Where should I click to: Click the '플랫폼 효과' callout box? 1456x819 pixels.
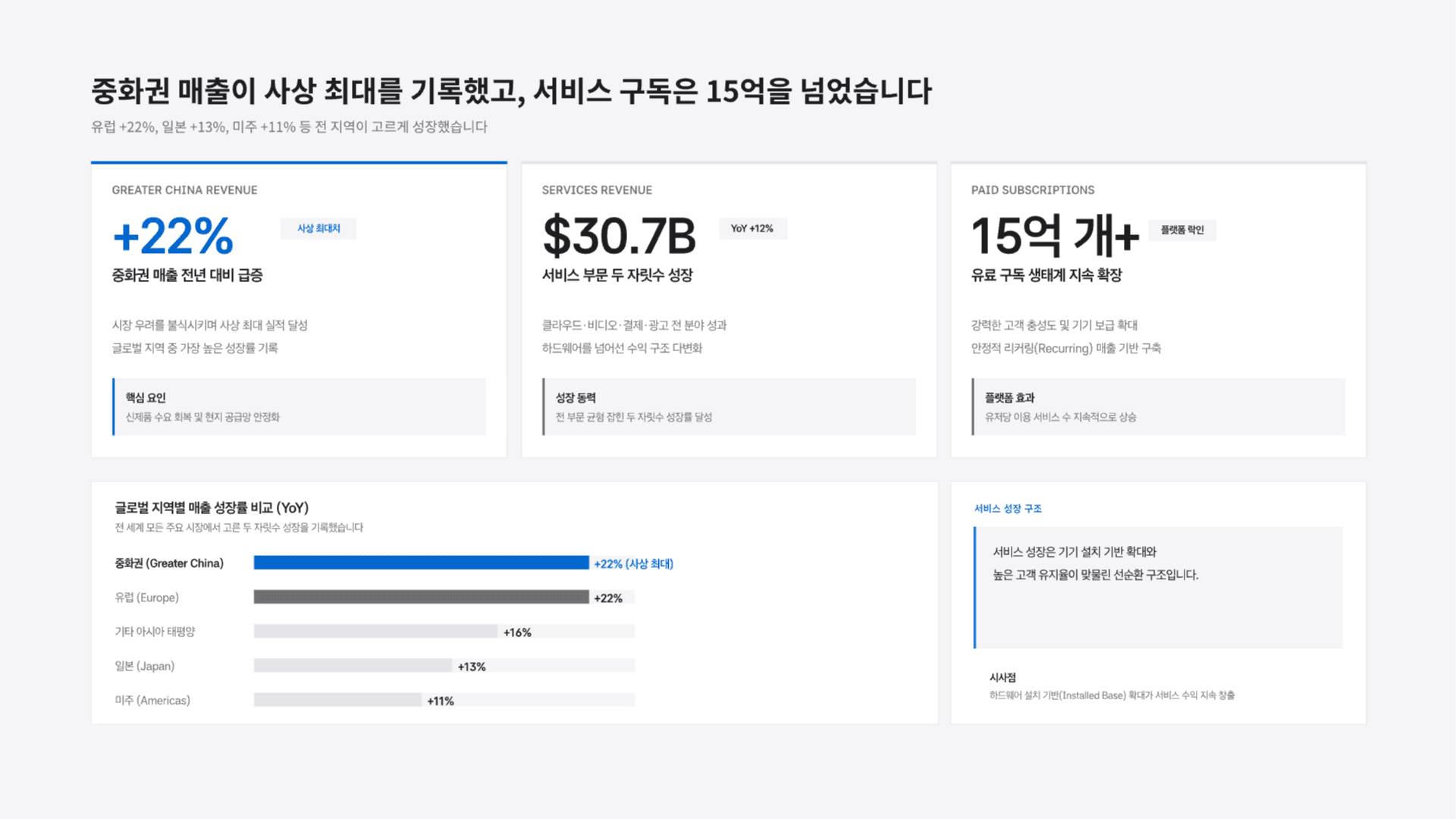pyautogui.click(x=1158, y=407)
